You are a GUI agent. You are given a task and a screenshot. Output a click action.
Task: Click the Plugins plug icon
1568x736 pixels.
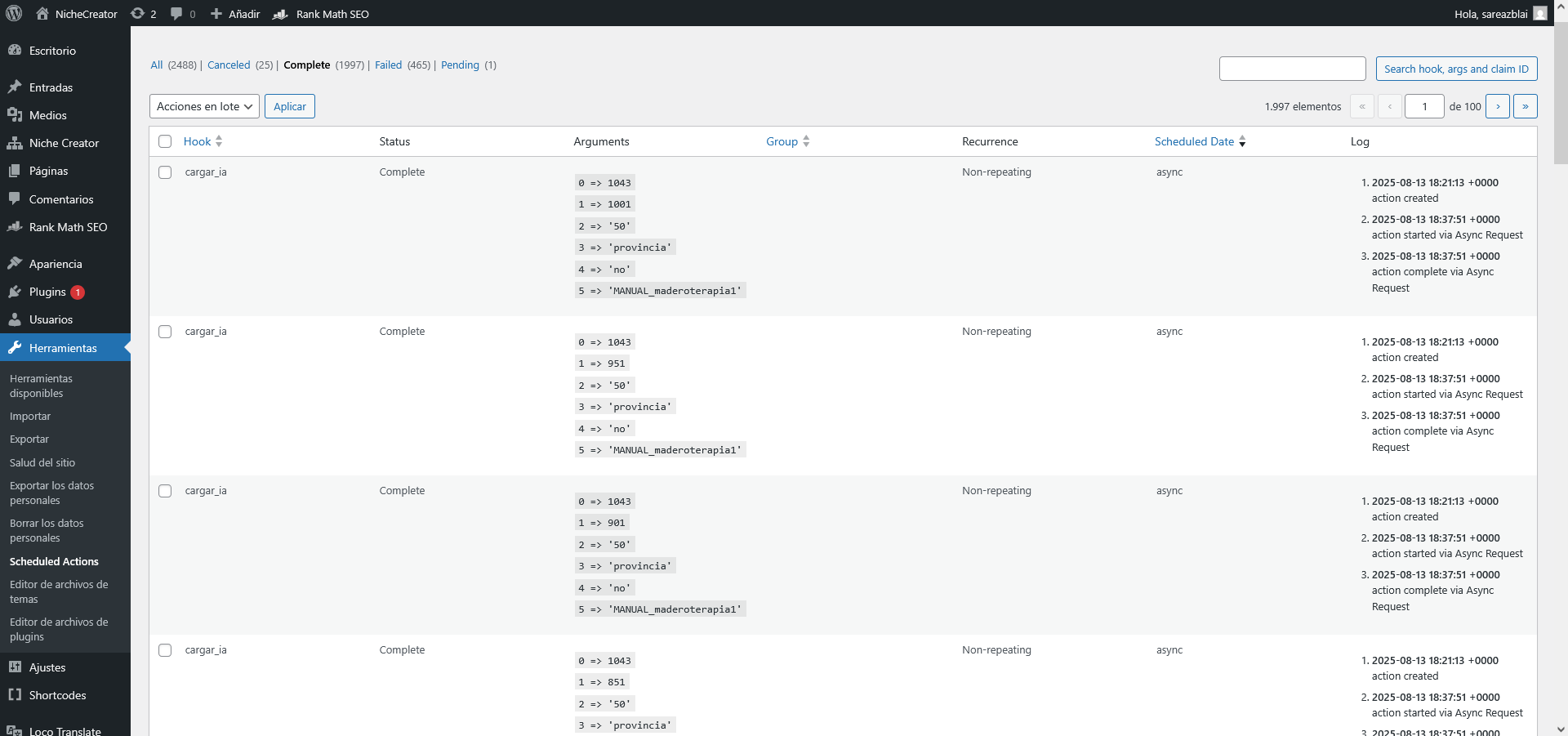pos(15,291)
